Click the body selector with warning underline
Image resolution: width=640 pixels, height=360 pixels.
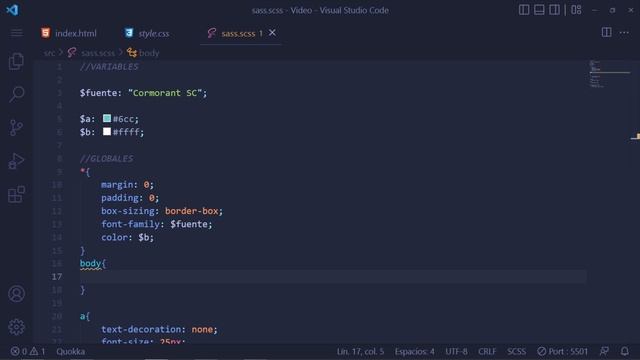point(90,264)
